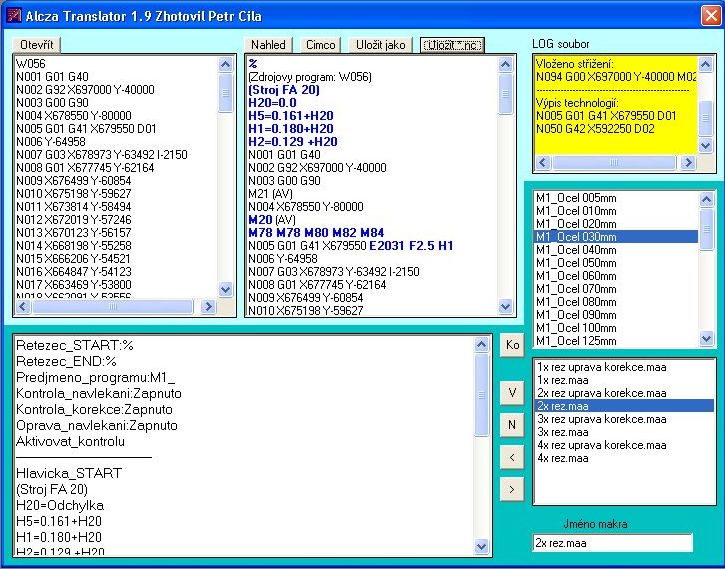
Task: Click into the Jméno makra input field
Action: coord(613,543)
